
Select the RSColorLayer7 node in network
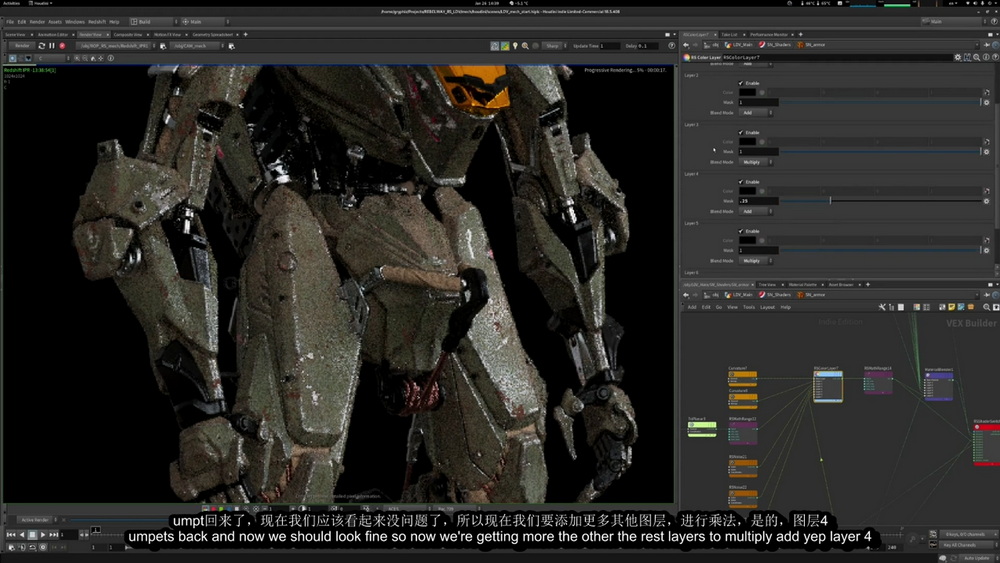point(828,386)
